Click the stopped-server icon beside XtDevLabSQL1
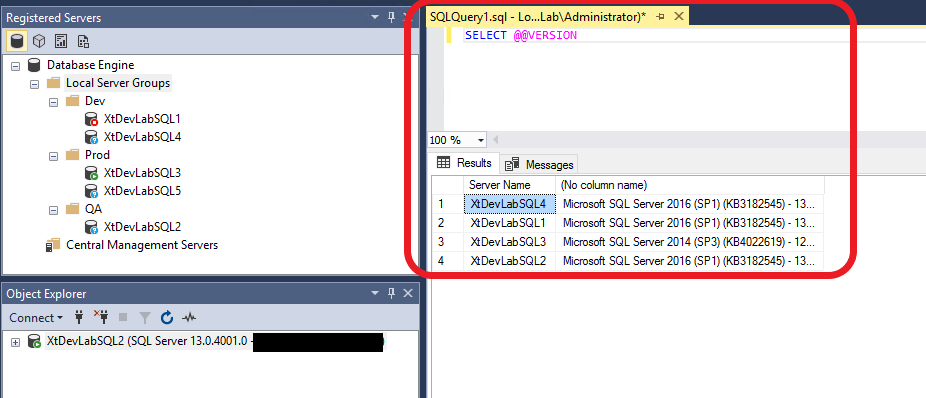 point(91,119)
